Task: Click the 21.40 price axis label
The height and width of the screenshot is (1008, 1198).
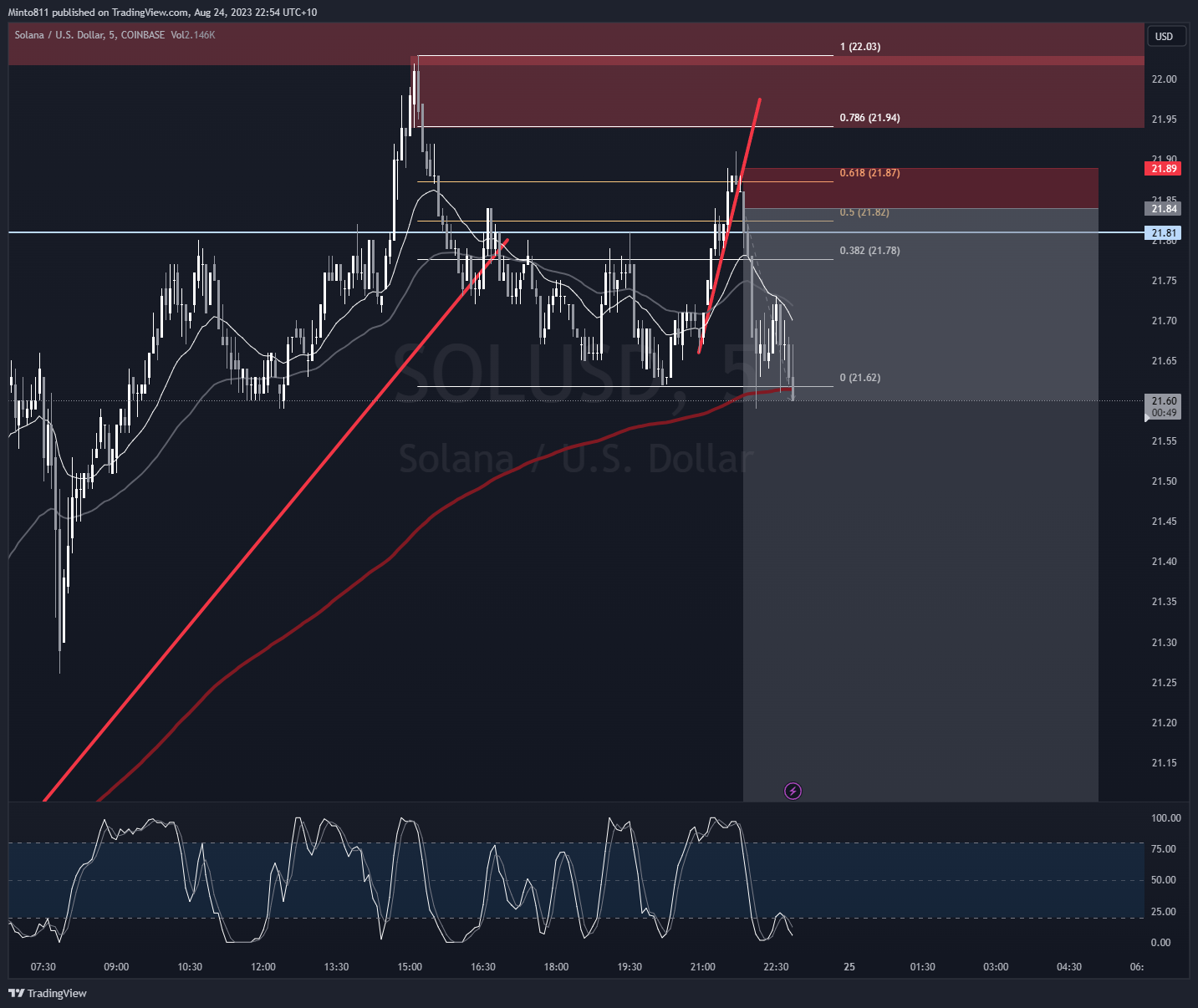Action: 1164,562
